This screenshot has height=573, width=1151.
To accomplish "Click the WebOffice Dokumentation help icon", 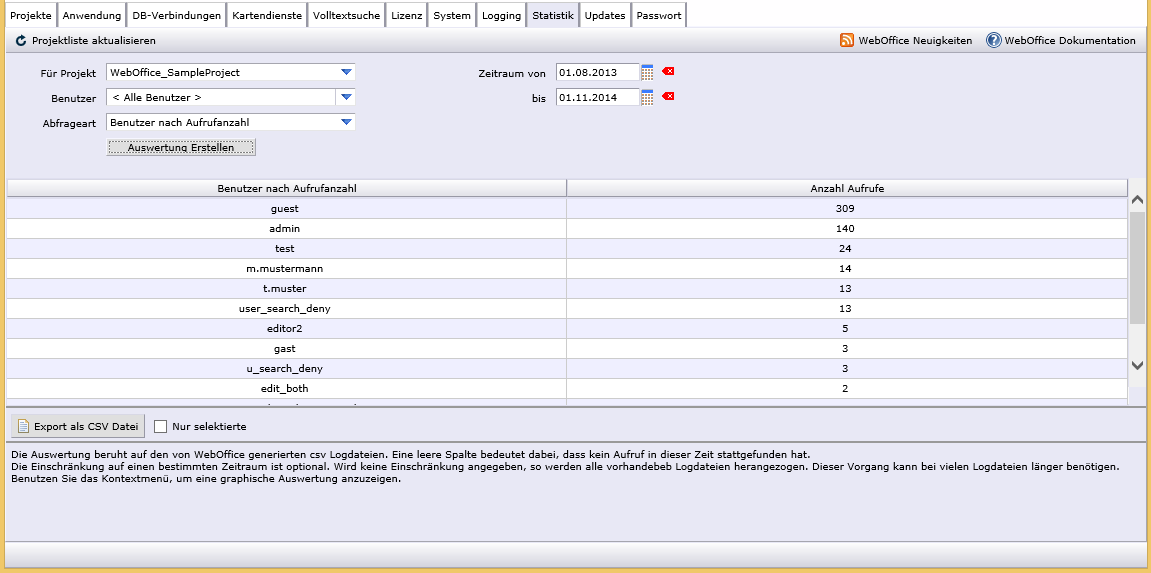I will (993, 40).
